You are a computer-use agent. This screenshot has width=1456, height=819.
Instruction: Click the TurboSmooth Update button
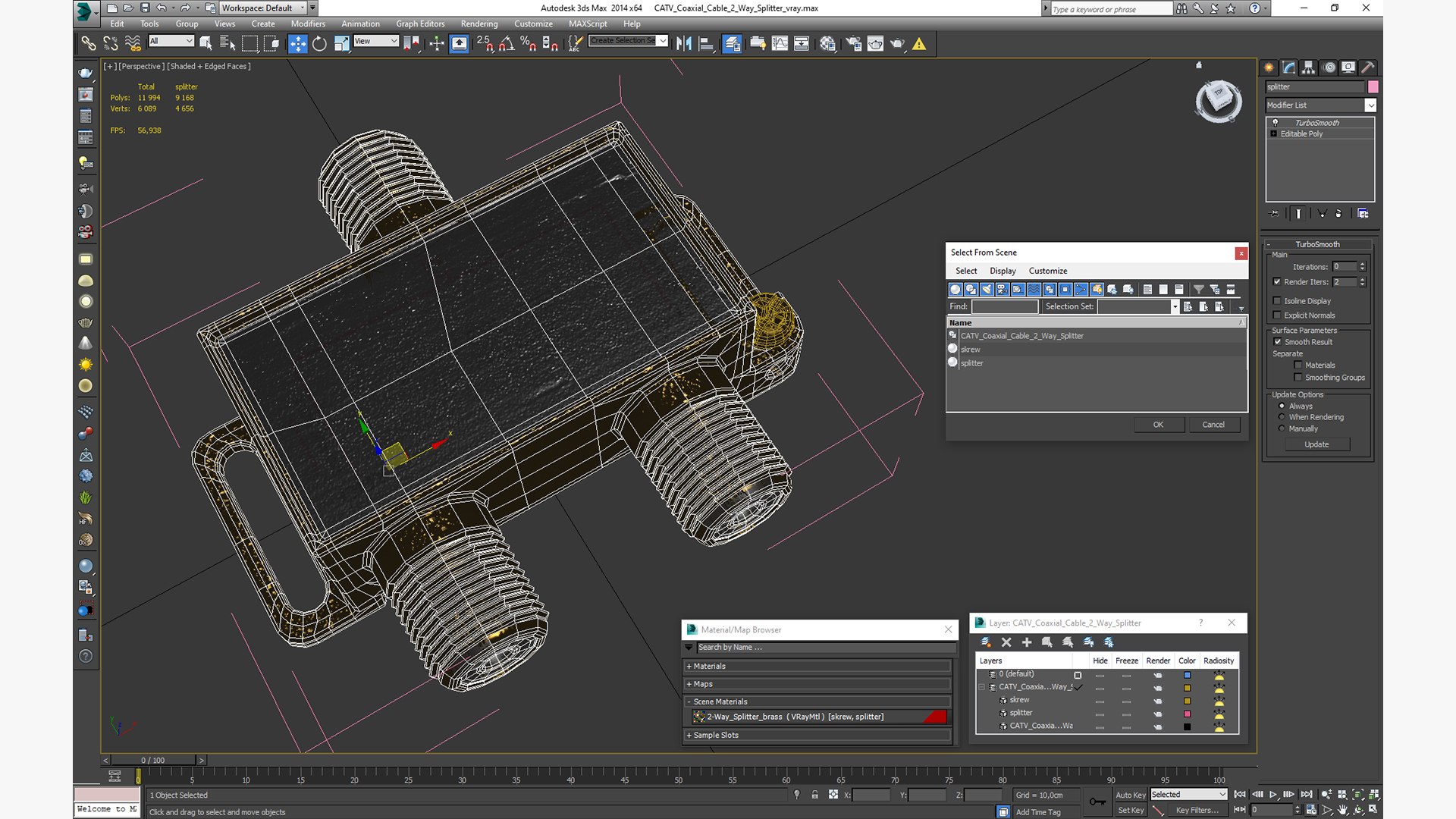(1316, 444)
